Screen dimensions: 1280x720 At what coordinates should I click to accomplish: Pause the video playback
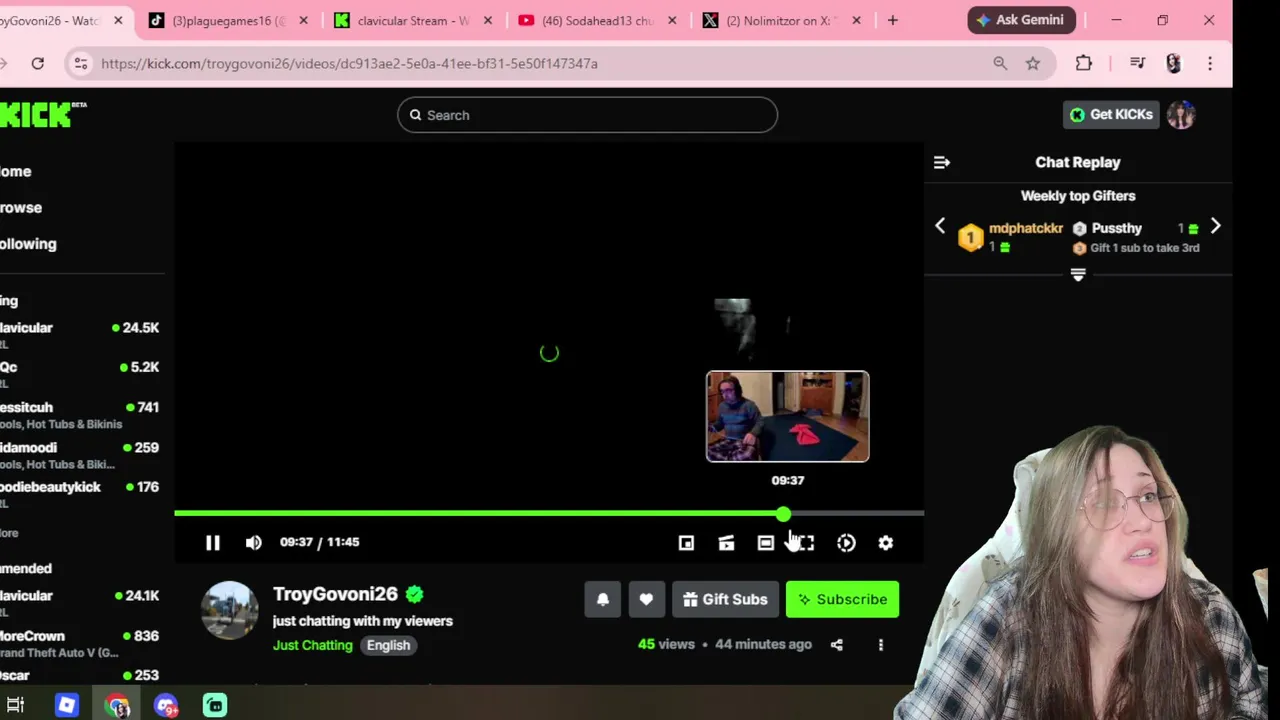(212, 542)
